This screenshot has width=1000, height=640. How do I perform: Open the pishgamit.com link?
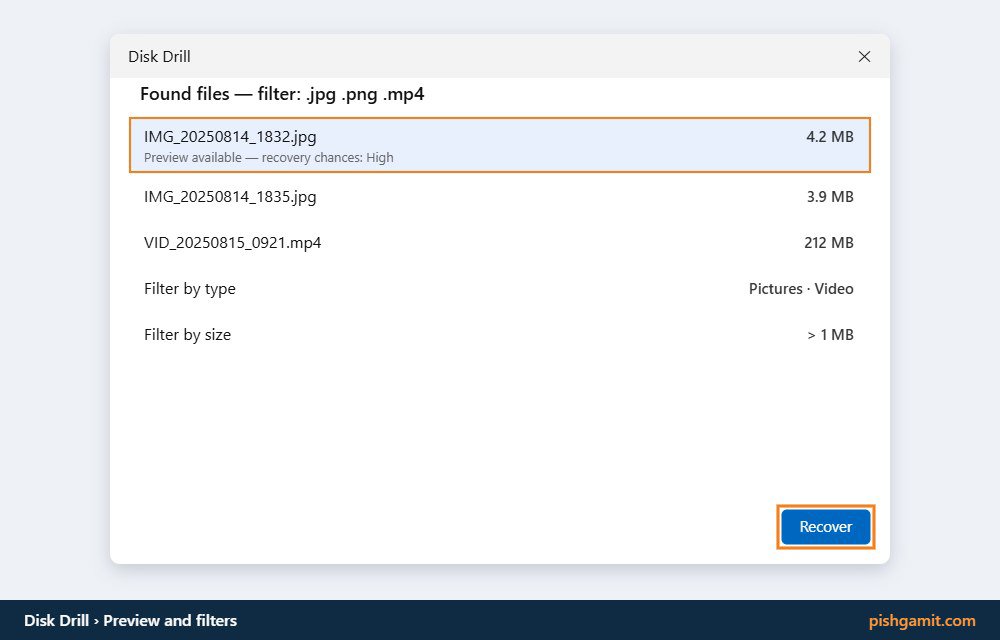point(922,620)
